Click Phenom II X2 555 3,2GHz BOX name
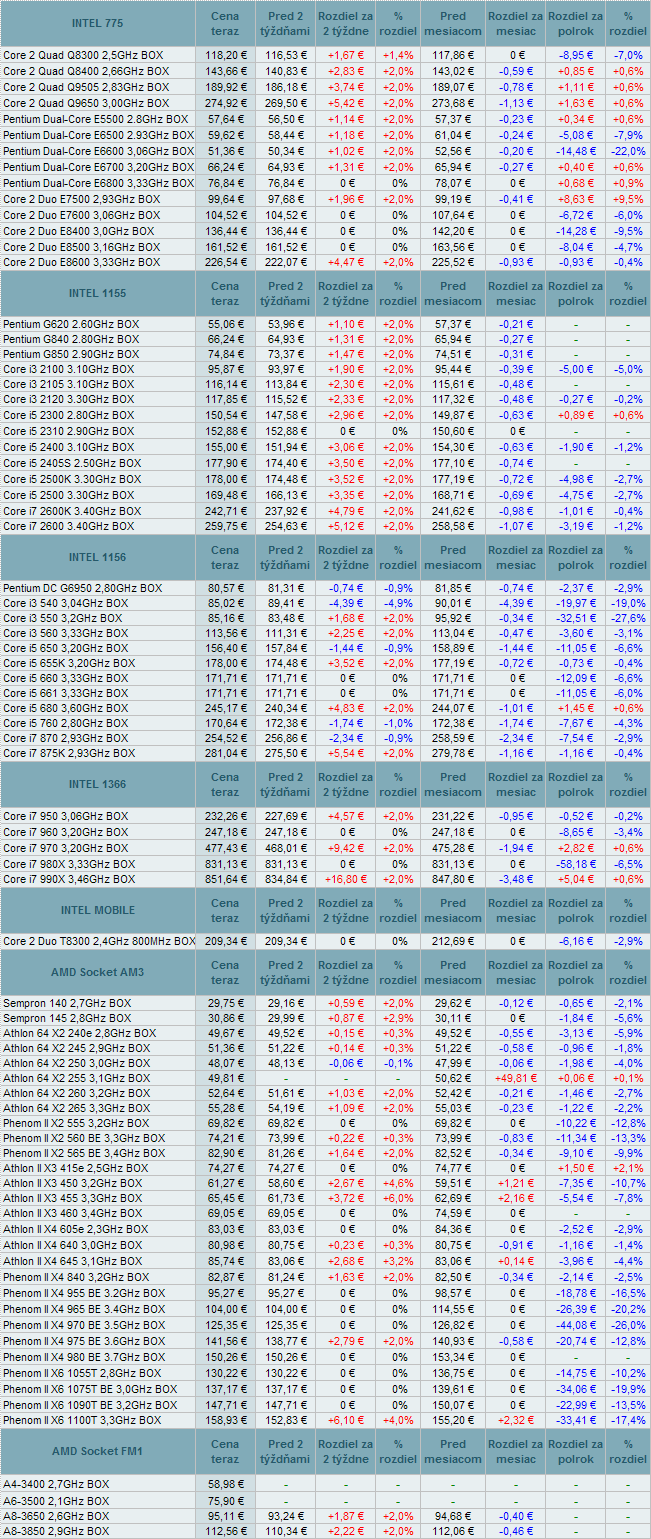651x1539 pixels. pos(78,1123)
